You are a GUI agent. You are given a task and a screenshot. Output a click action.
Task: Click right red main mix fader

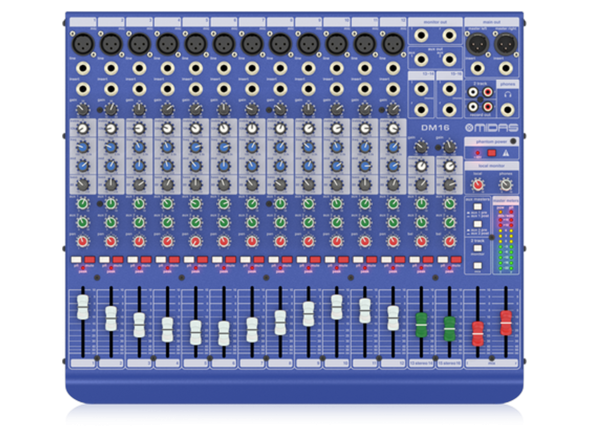506,323
